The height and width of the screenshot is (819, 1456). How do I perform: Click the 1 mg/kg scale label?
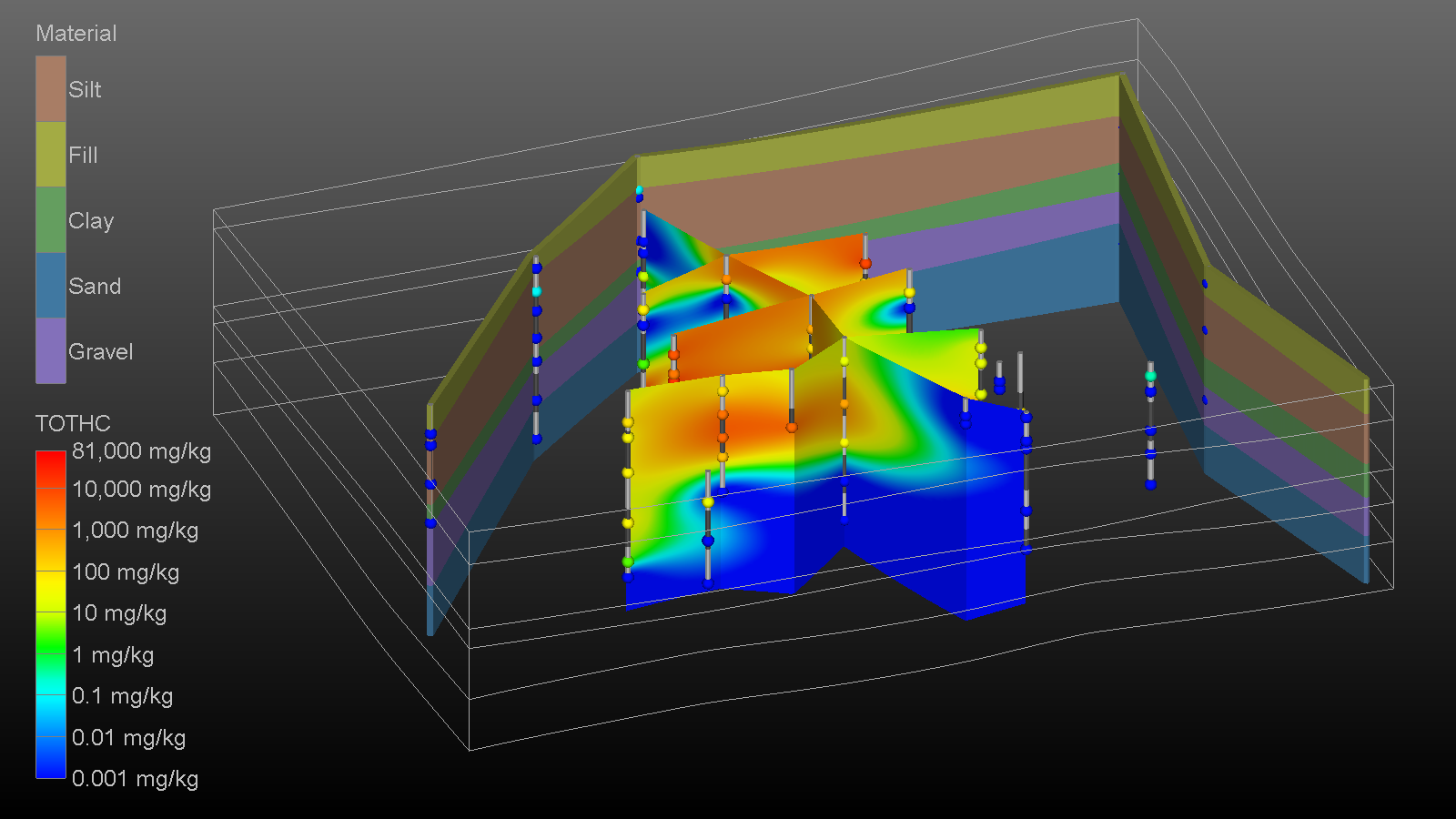(x=113, y=655)
